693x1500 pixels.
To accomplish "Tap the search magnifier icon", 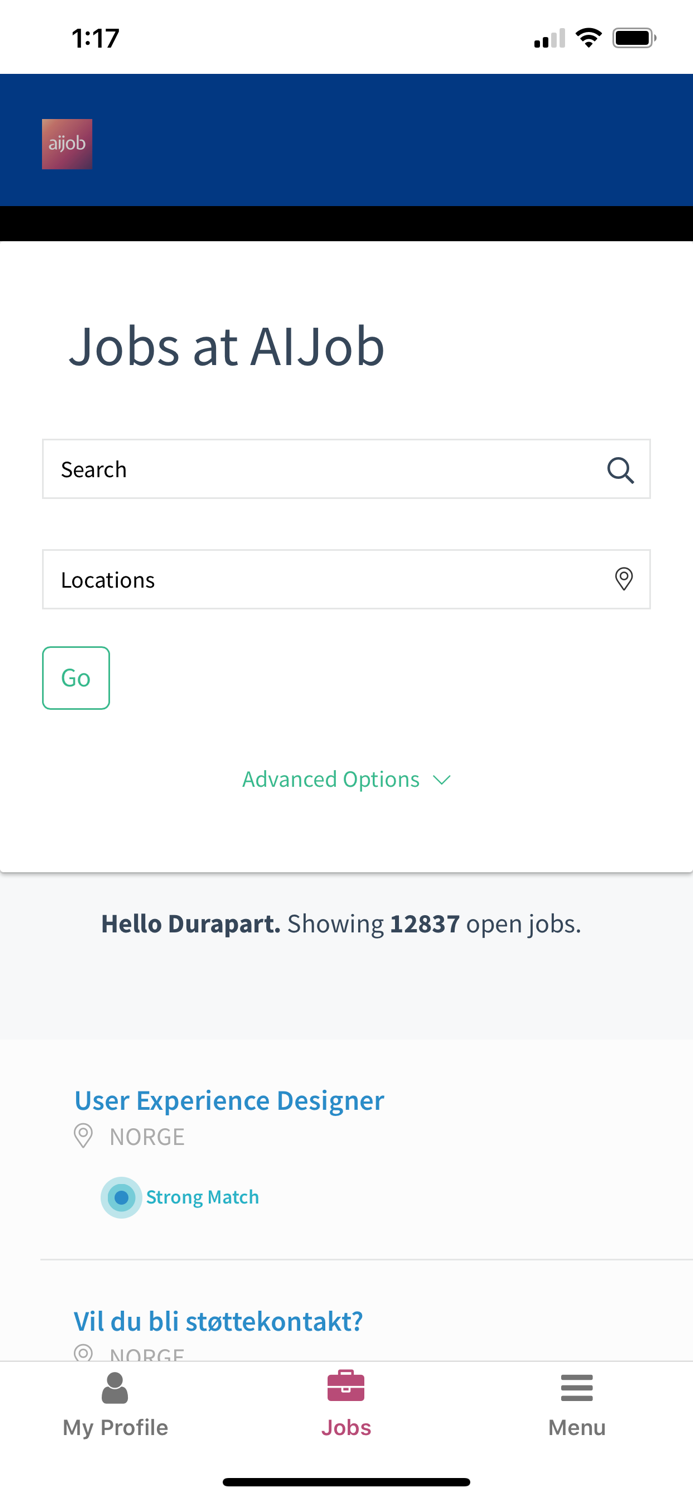I will (x=620, y=469).
